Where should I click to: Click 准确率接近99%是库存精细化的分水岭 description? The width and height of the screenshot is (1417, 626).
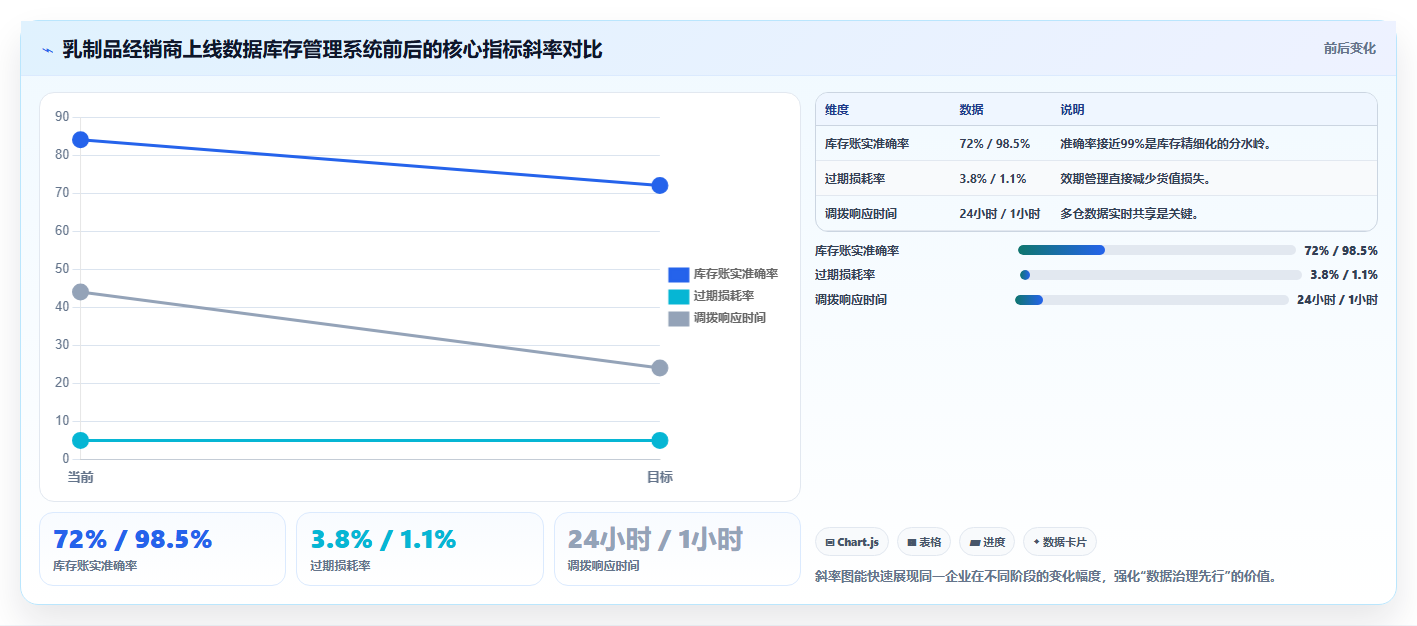1165,144
